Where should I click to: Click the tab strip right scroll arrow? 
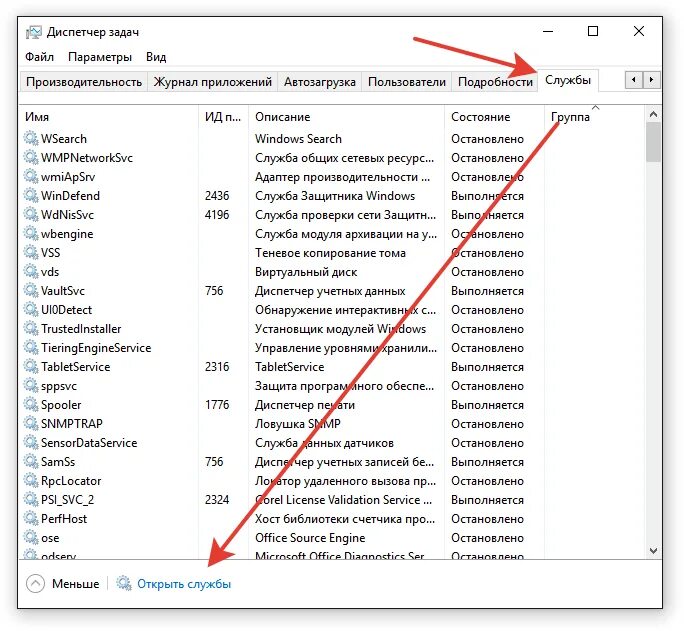651,80
